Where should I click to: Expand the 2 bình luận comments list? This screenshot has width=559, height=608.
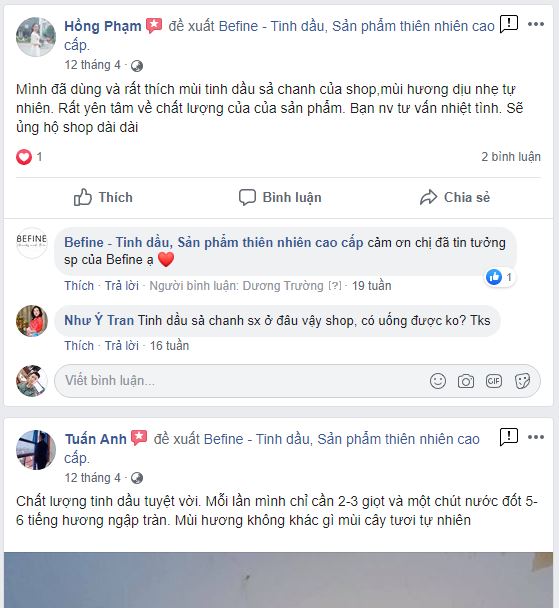[511, 157]
